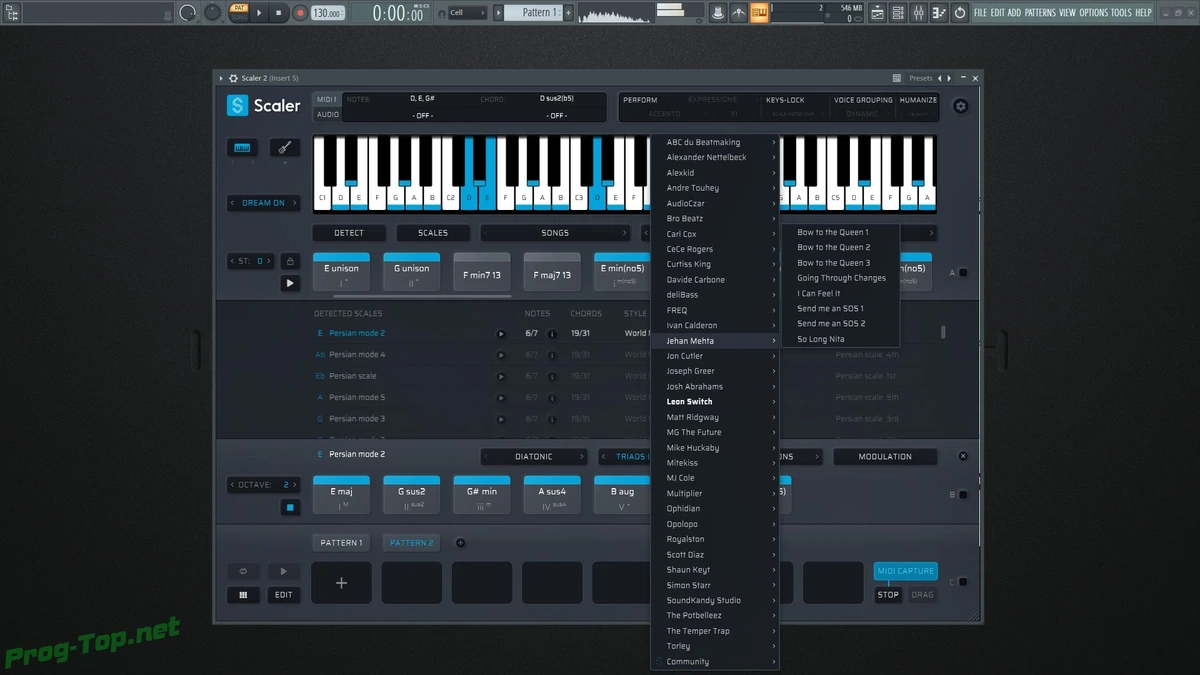The width and height of the screenshot is (1200, 675).
Task: Click the SCALES button
Action: coord(433,233)
